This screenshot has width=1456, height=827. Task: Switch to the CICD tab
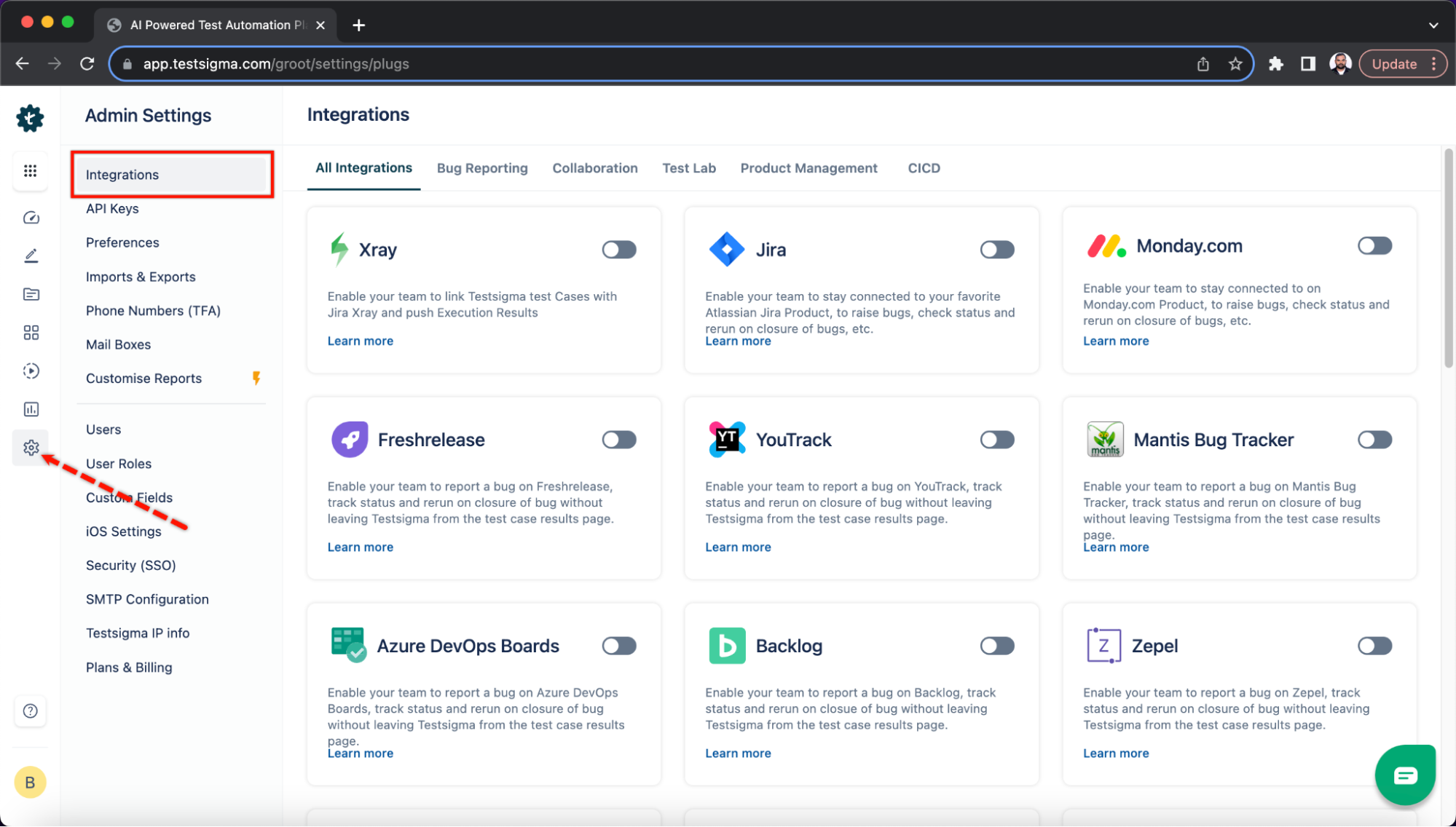coord(924,168)
